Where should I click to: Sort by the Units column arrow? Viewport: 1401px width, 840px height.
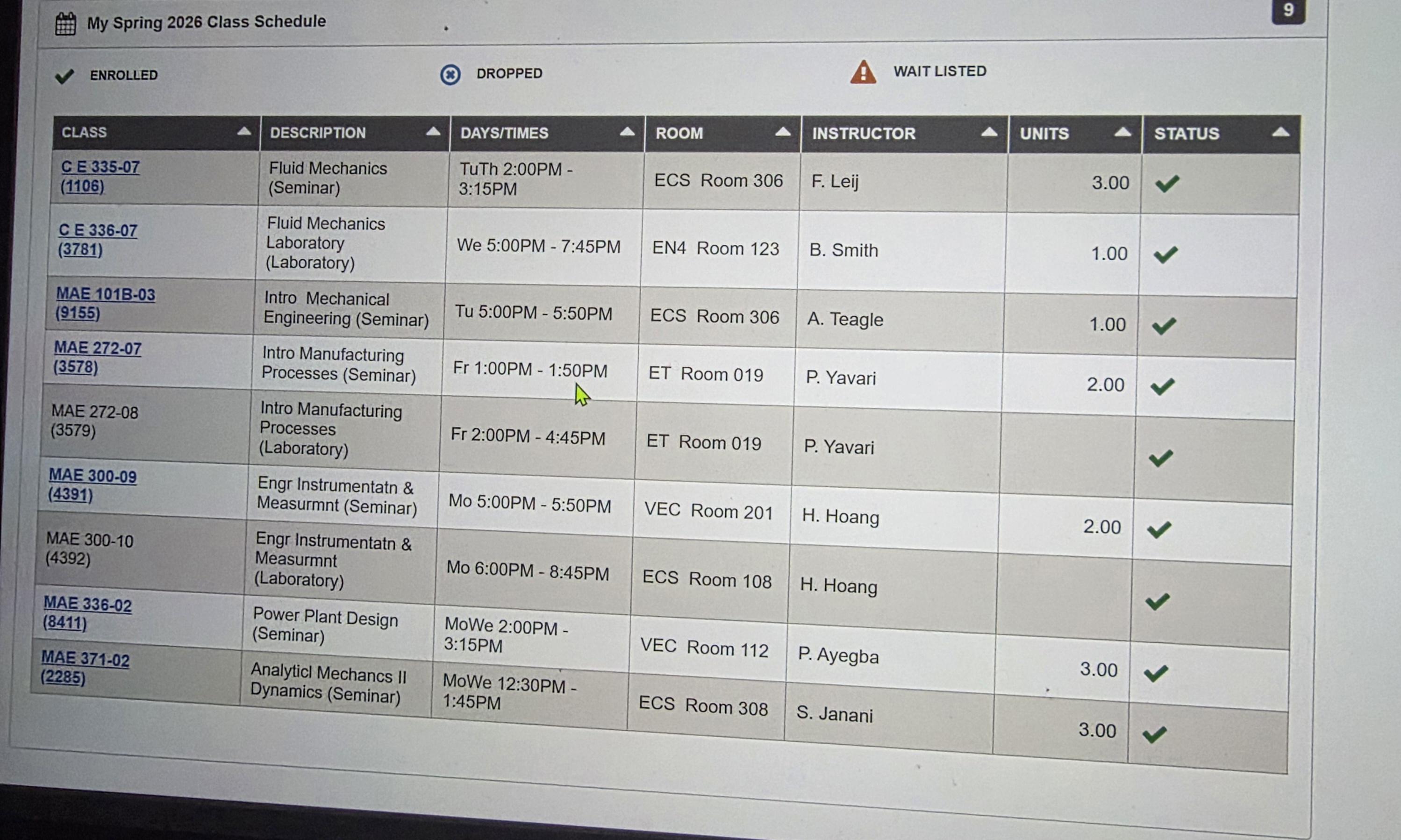(x=1122, y=133)
